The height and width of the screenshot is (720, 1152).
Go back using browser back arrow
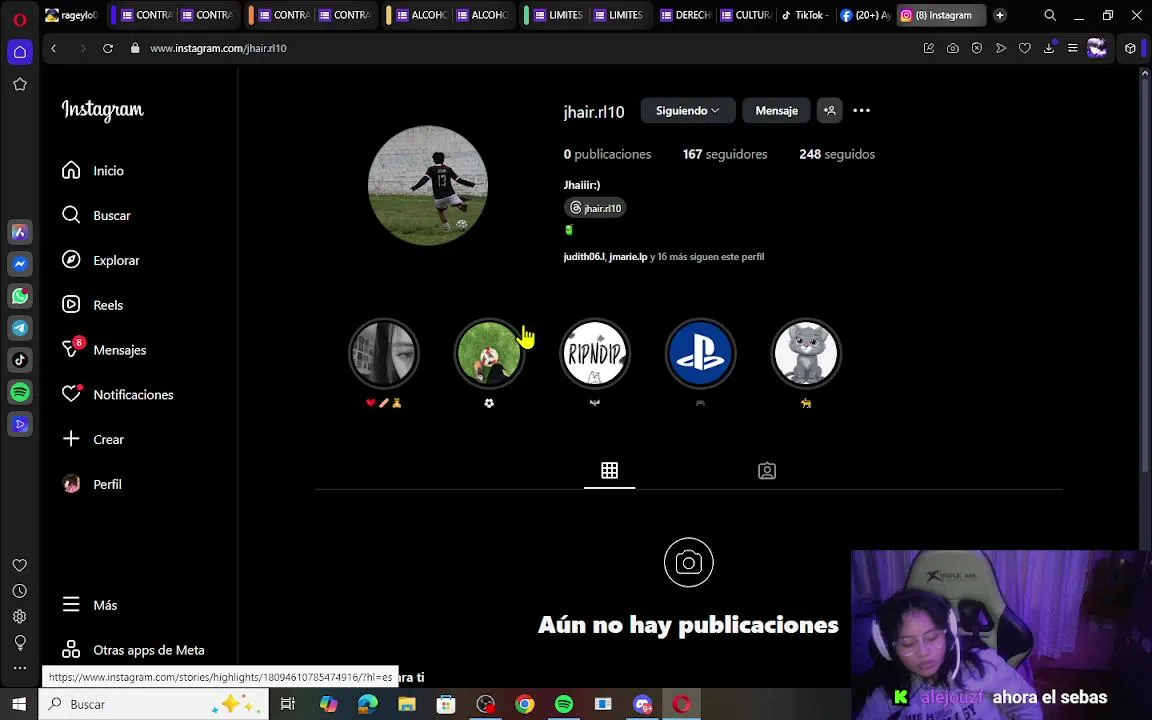pyautogui.click(x=54, y=48)
